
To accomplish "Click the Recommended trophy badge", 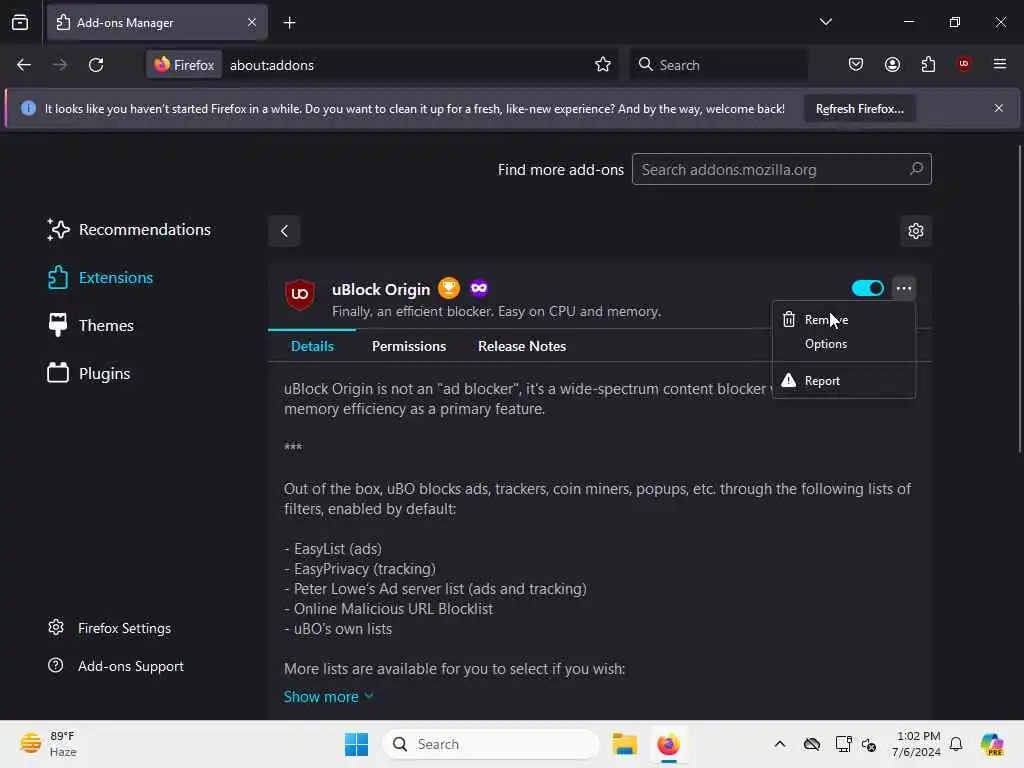I will click(449, 288).
